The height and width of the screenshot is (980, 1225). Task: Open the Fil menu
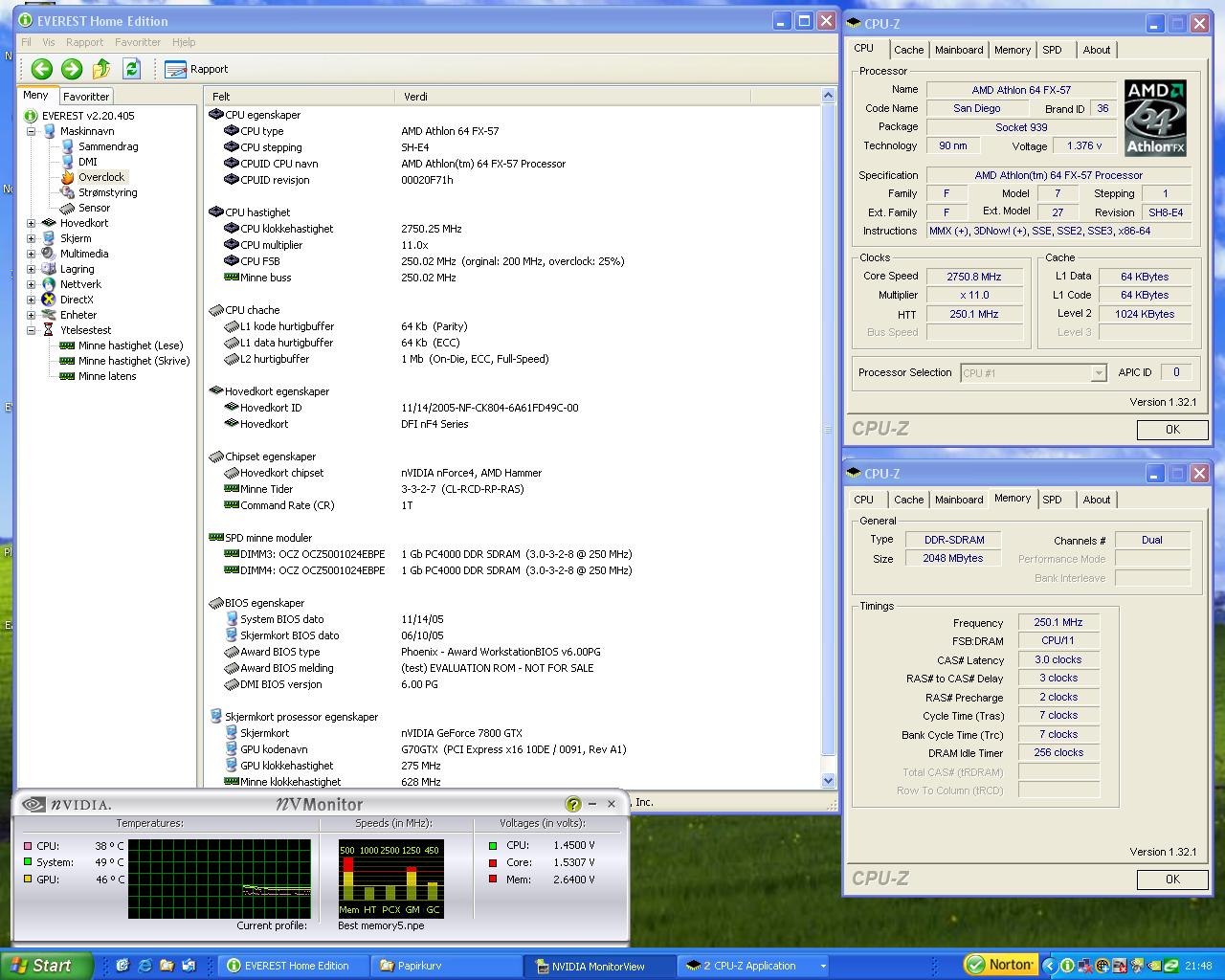point(26,42)
